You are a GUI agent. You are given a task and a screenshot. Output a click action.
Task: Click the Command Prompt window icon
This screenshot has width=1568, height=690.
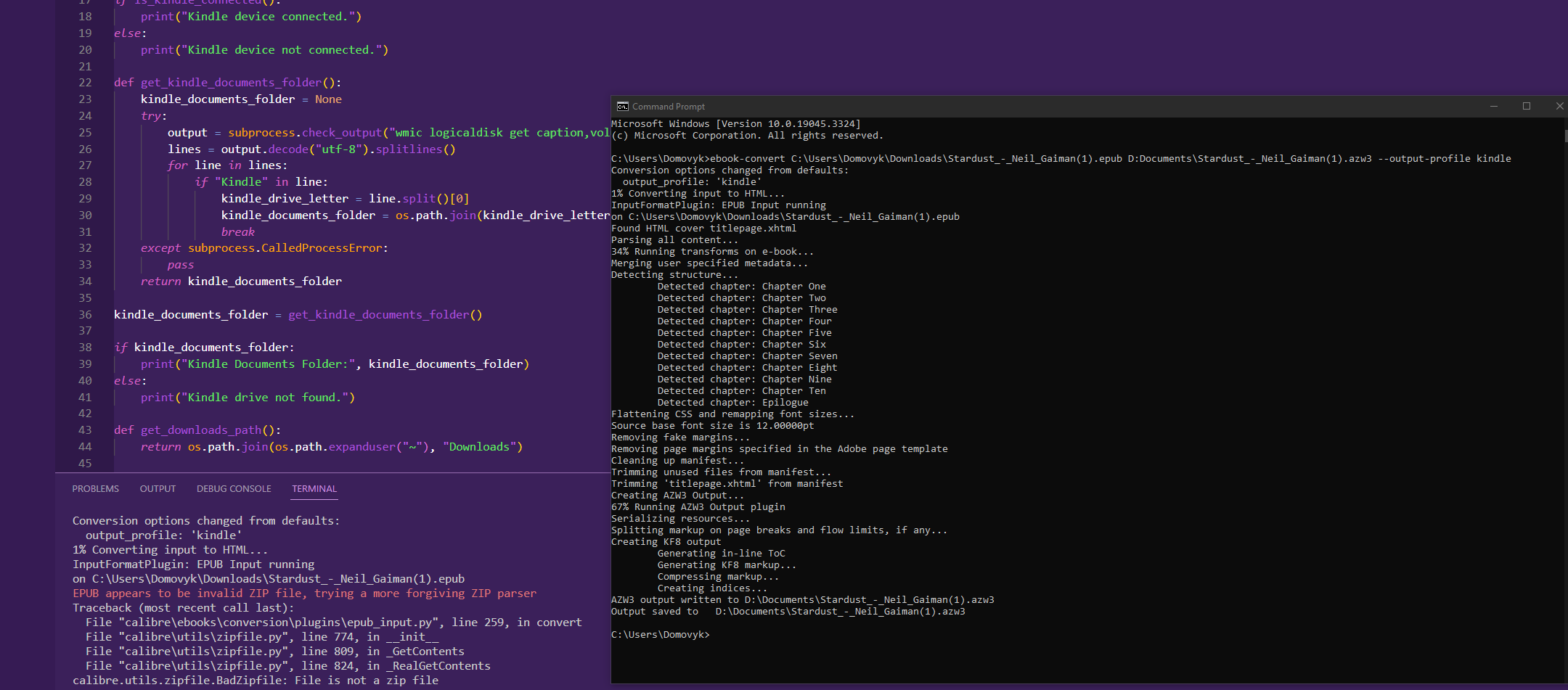click(x=622, y=107)
